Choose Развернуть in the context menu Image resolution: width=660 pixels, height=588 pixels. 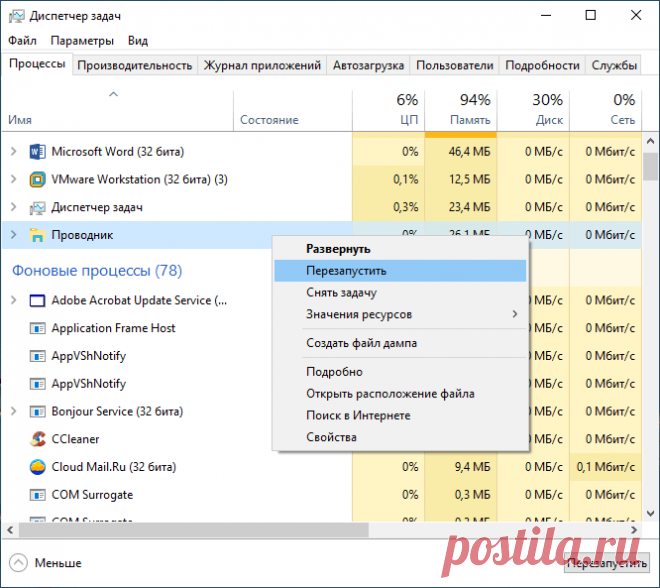tap(400, 249)
